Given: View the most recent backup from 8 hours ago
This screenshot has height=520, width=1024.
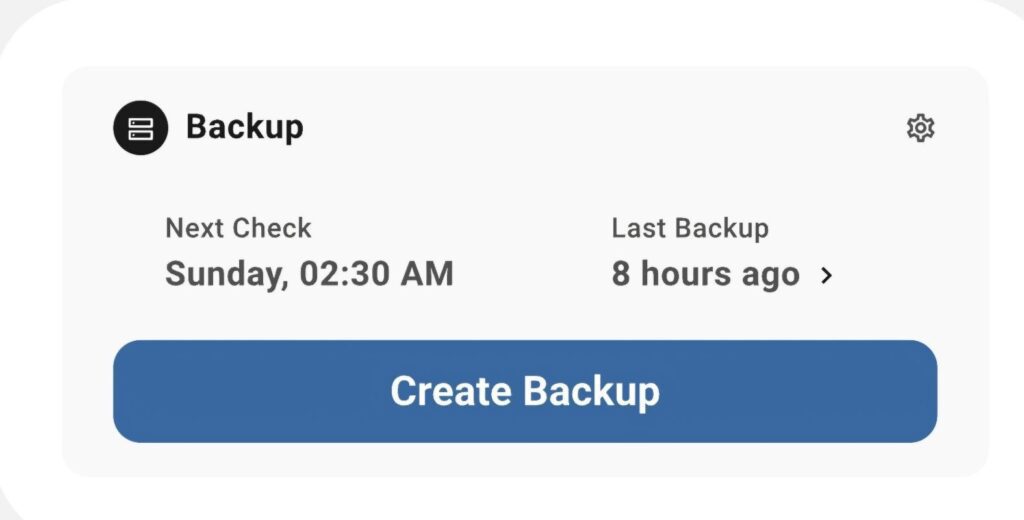Looking at the screenshot, I should pos(705,274).
